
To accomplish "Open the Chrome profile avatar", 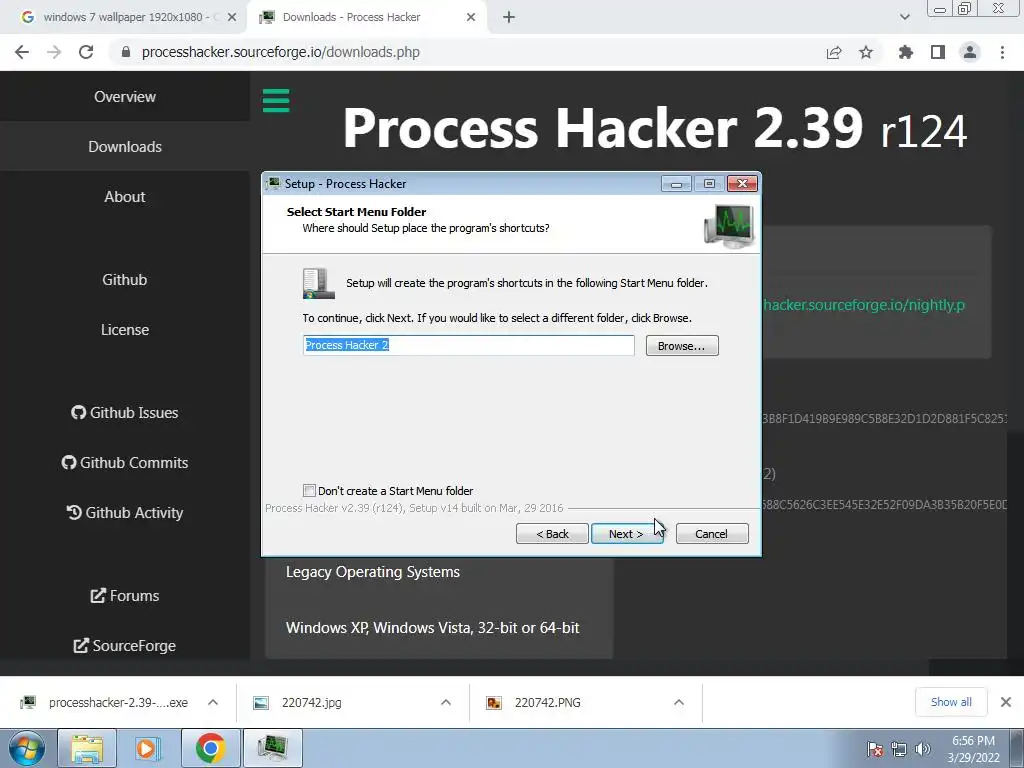I will coord(970,52).
